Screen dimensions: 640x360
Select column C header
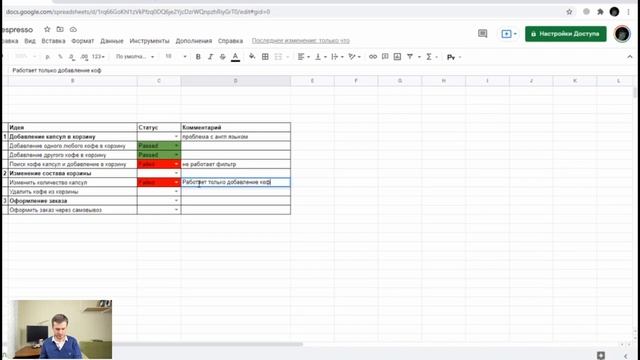click(159, 81)
